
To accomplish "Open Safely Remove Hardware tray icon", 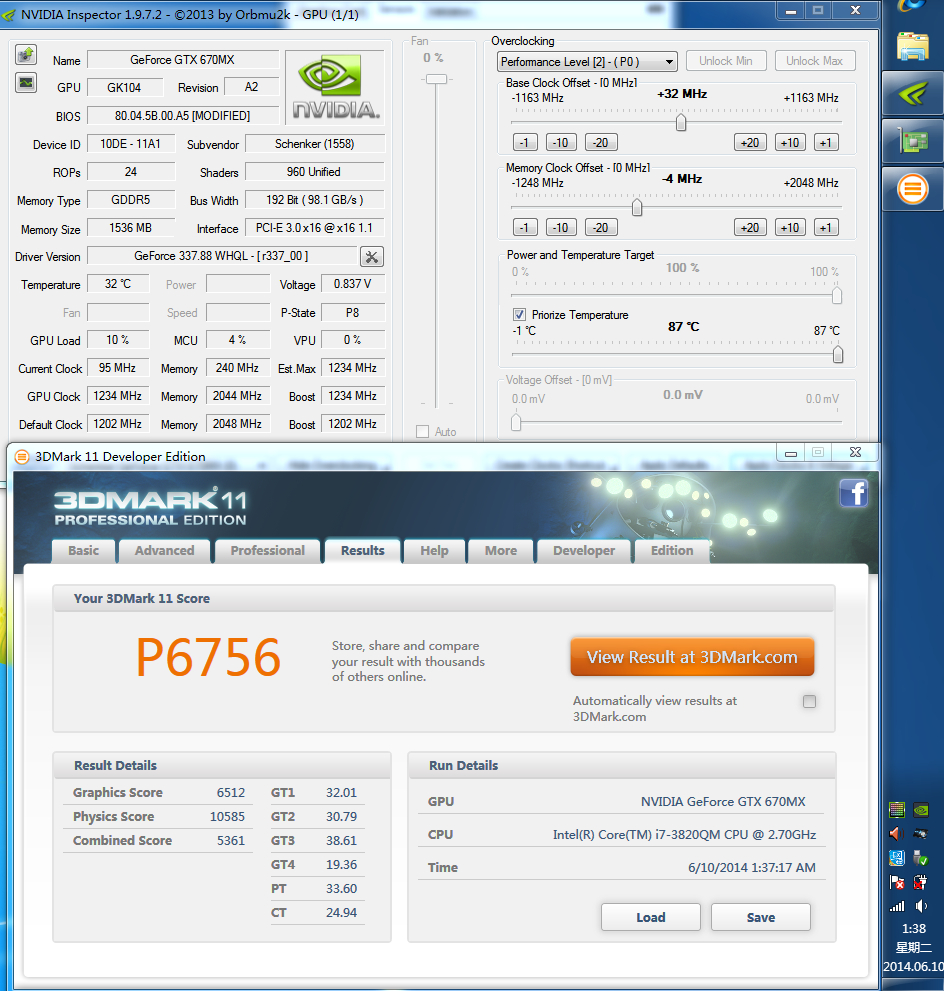I will coord(921,858).
